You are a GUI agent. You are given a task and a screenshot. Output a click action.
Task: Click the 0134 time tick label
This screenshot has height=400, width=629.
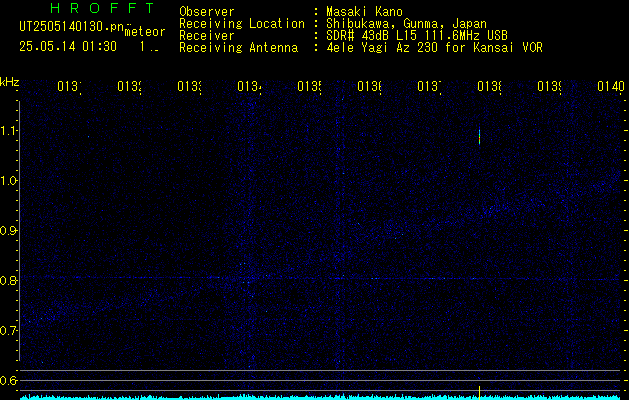point(249,86)
